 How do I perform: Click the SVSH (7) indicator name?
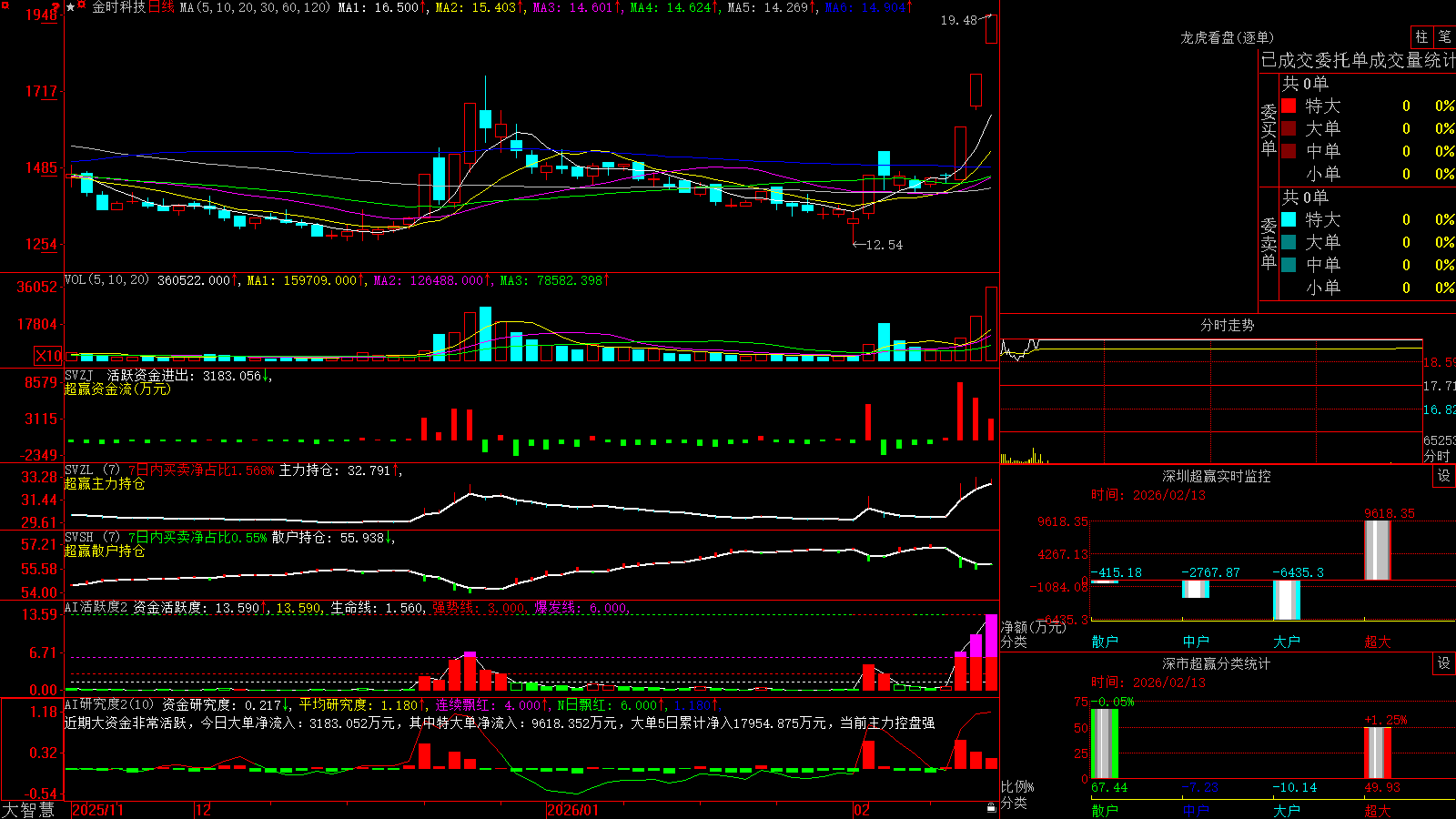pyautogui.click(x=92, y=538)
